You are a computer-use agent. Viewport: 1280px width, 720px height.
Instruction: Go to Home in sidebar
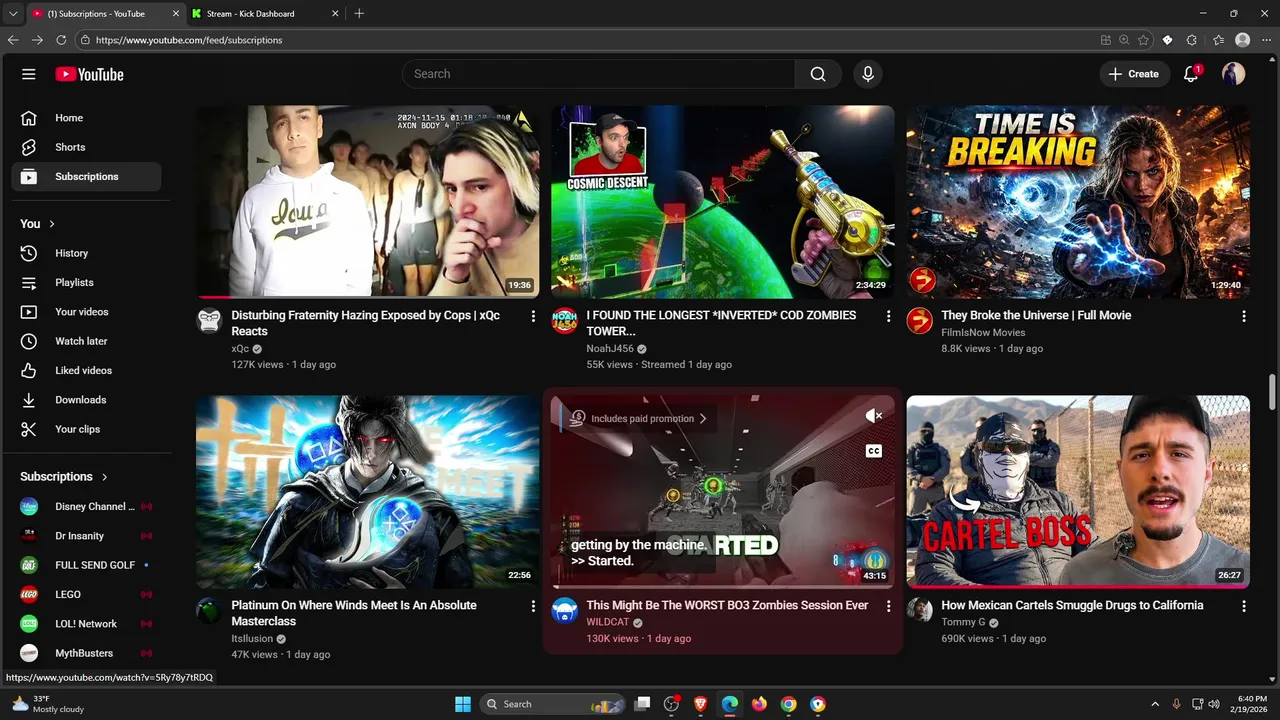point(86,118)
